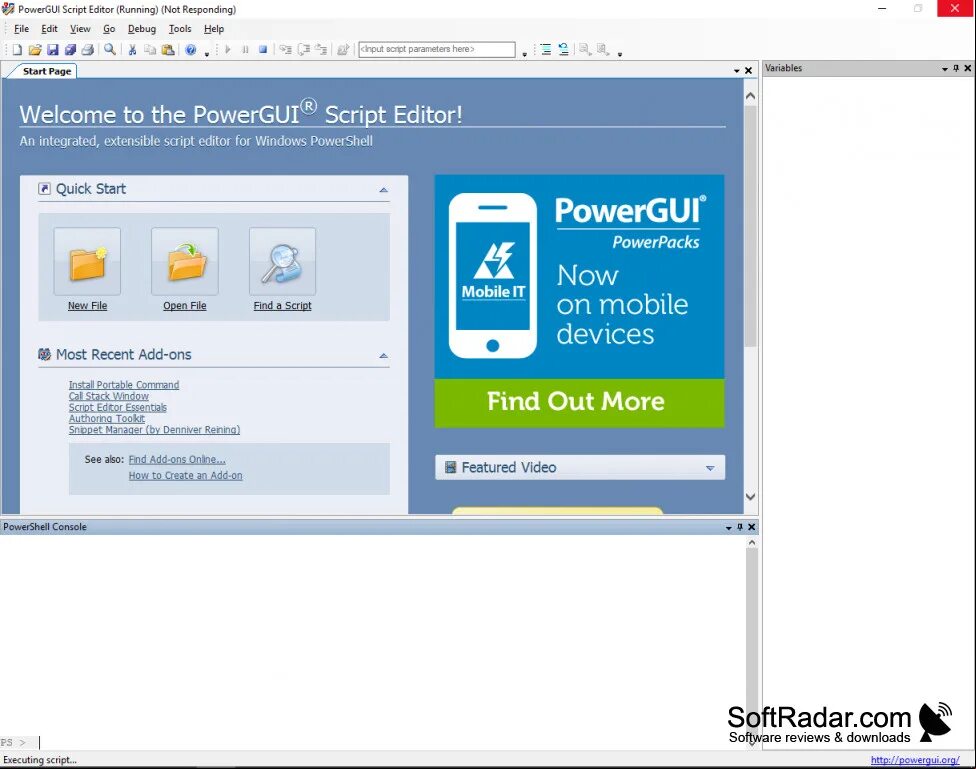Viewport: 976px width, 769px height.
Task: Open the Call Stack Window add-on link
Action: 109,396
